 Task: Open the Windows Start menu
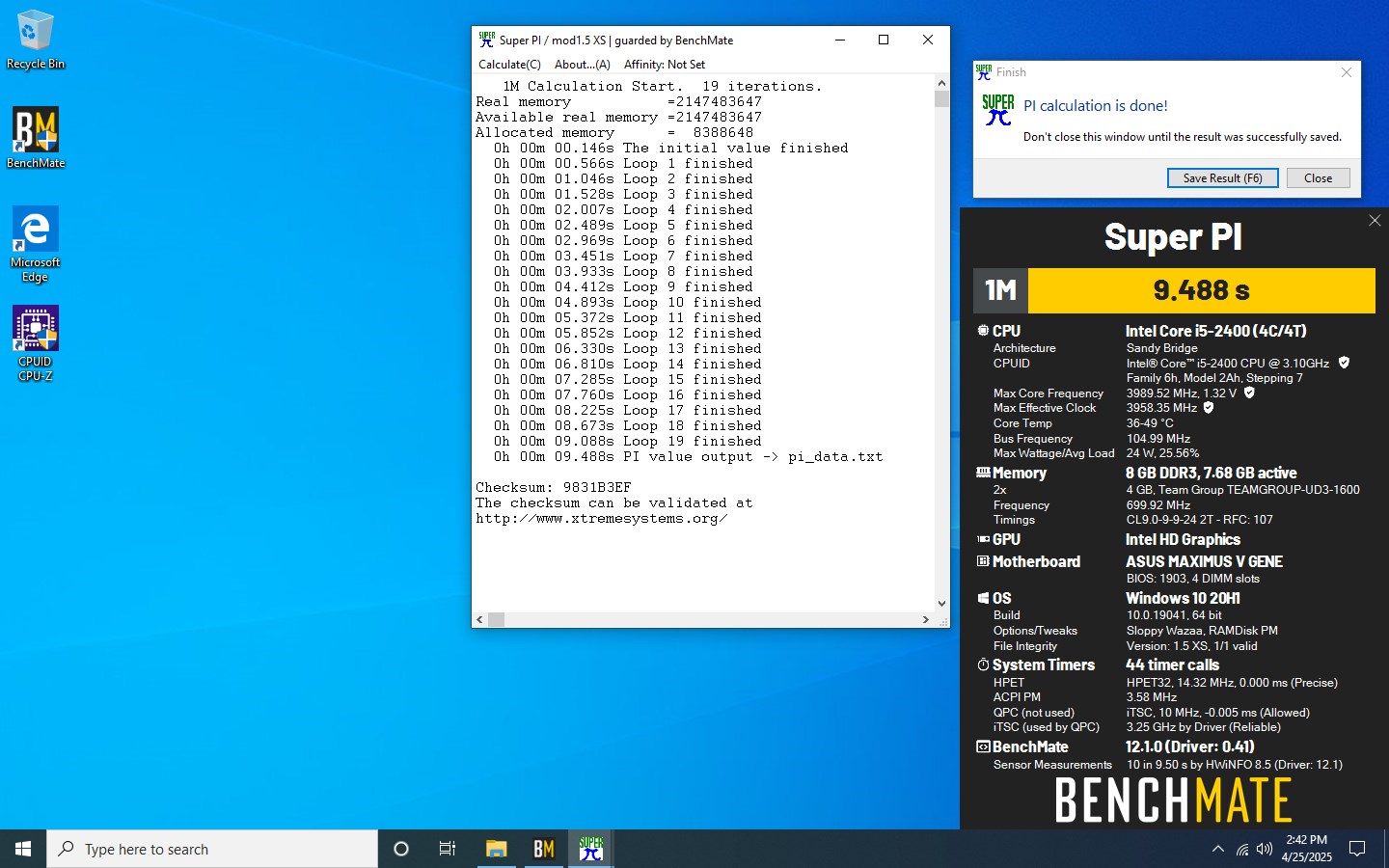[23, 849]
